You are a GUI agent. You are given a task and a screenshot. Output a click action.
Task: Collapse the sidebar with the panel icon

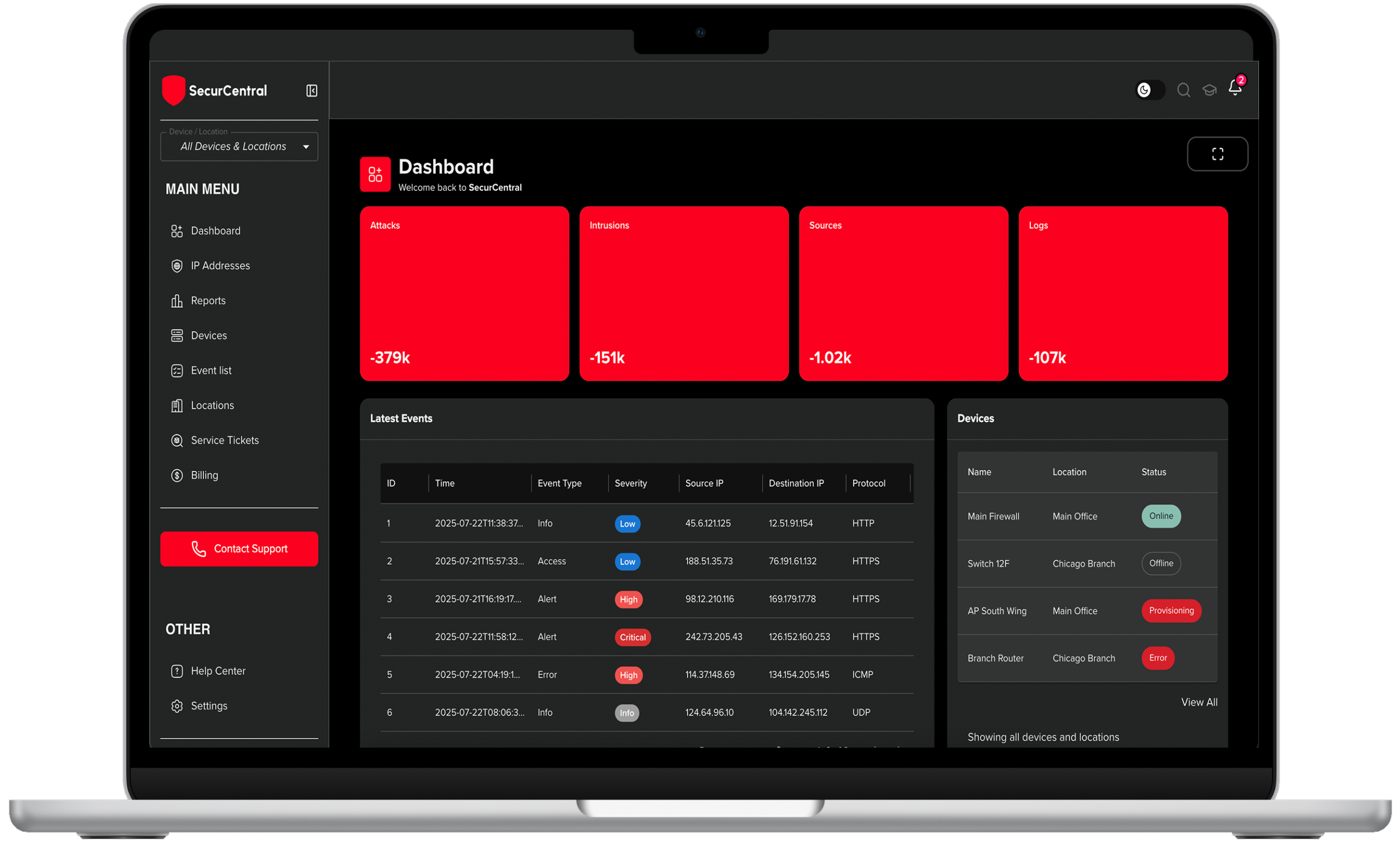312,91
